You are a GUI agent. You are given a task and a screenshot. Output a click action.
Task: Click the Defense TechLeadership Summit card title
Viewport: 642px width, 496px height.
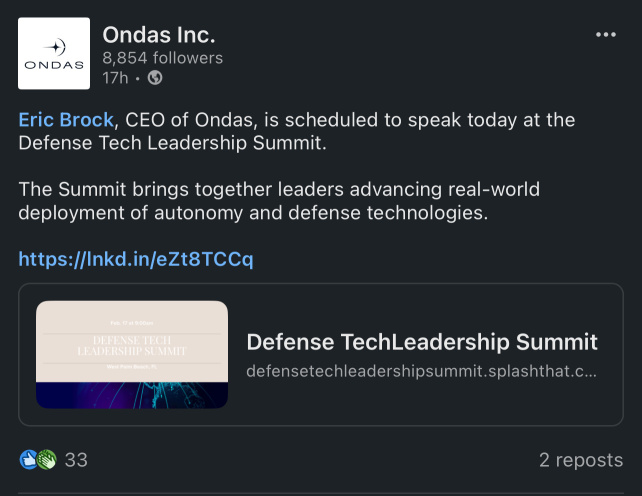pos(422,342)
